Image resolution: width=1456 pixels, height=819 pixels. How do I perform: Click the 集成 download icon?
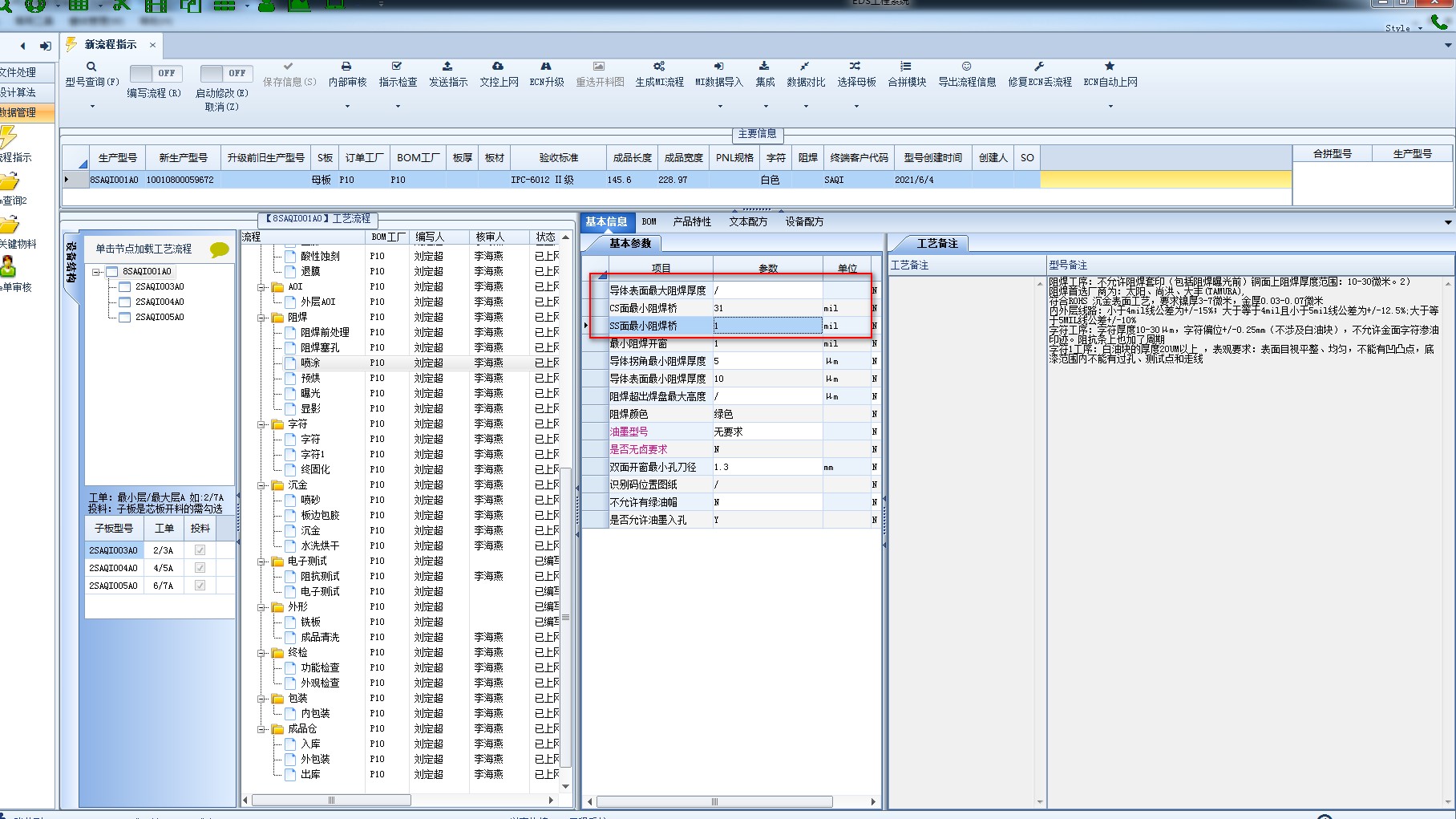[764, 67]
